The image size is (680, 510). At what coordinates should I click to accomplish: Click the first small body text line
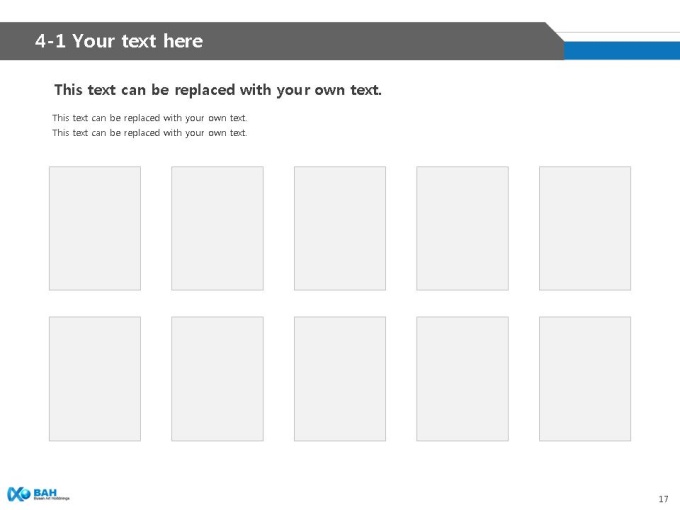pyautogui.click(x=150, y=118)
